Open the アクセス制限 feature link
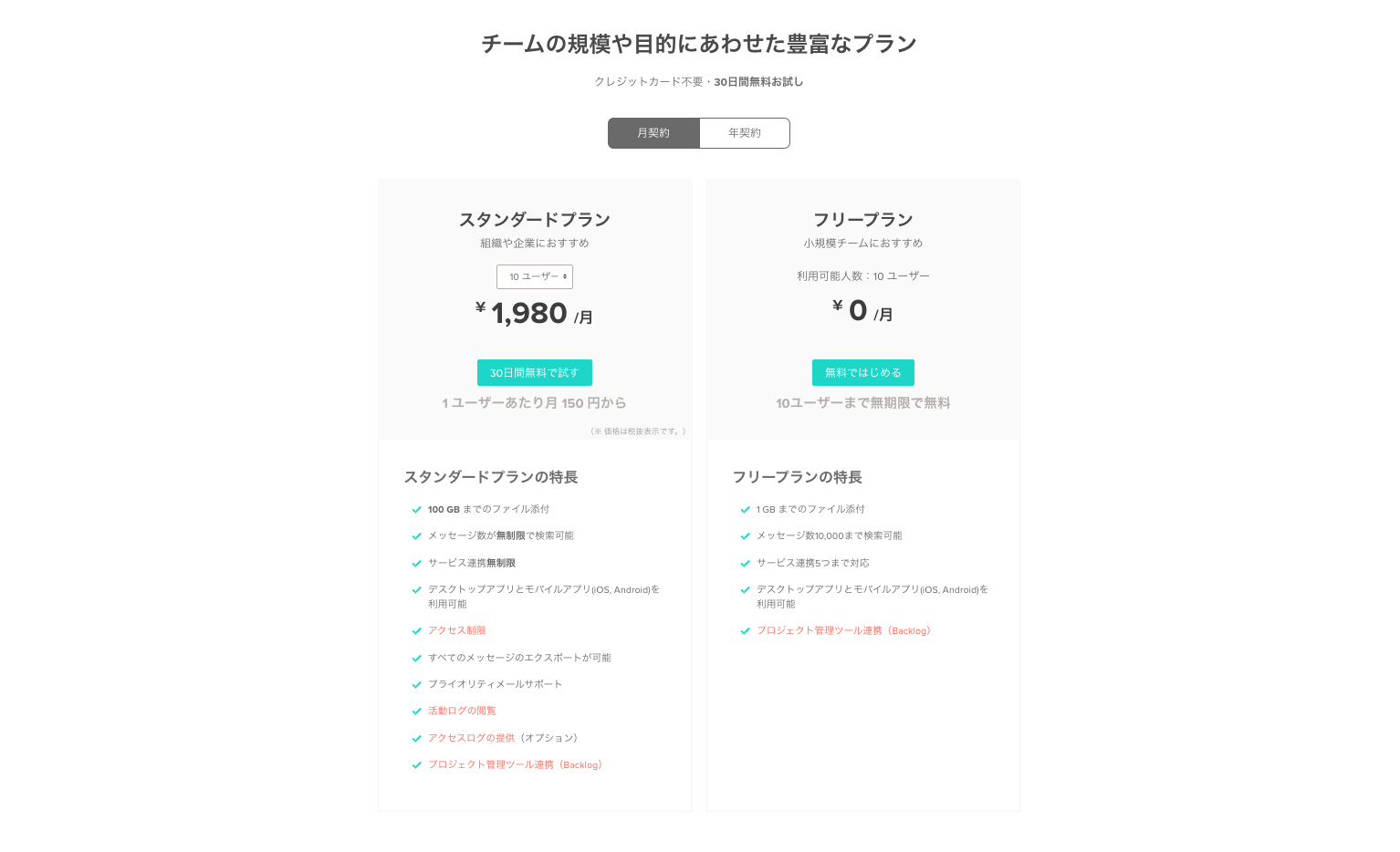 point(456,630)
